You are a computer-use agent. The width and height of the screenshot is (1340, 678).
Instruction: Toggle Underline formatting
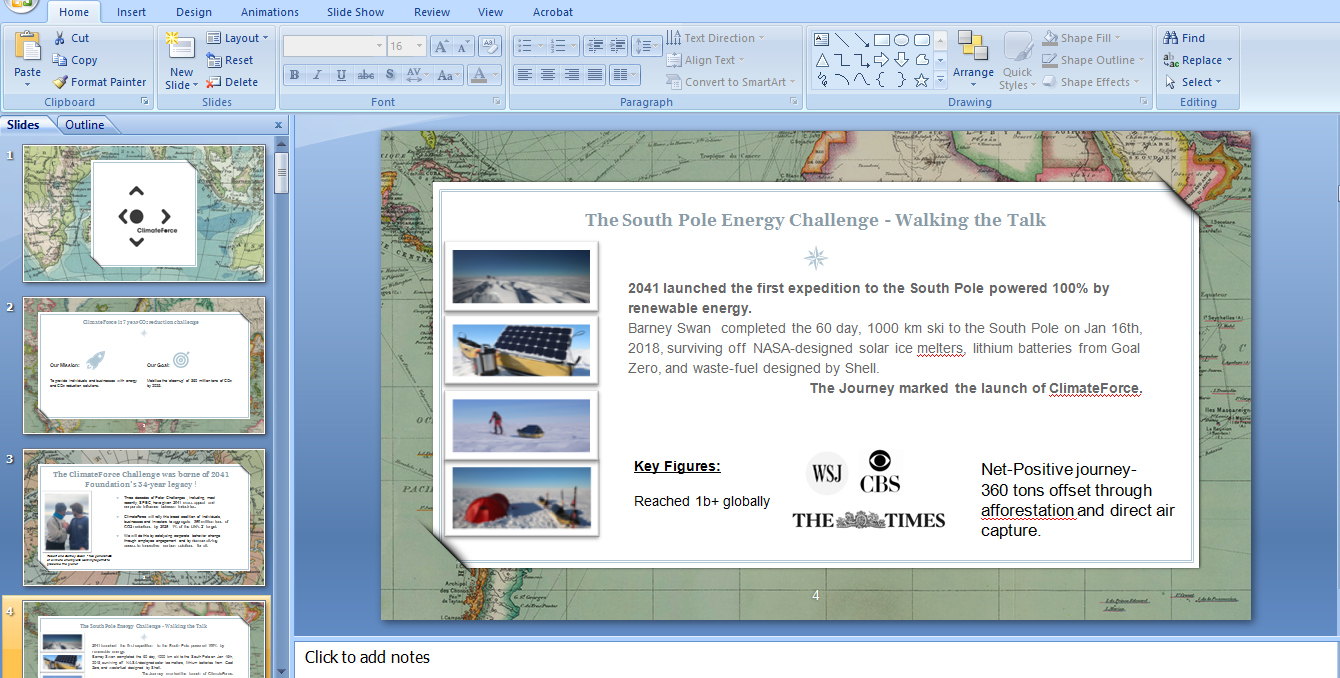coord(342,75)
